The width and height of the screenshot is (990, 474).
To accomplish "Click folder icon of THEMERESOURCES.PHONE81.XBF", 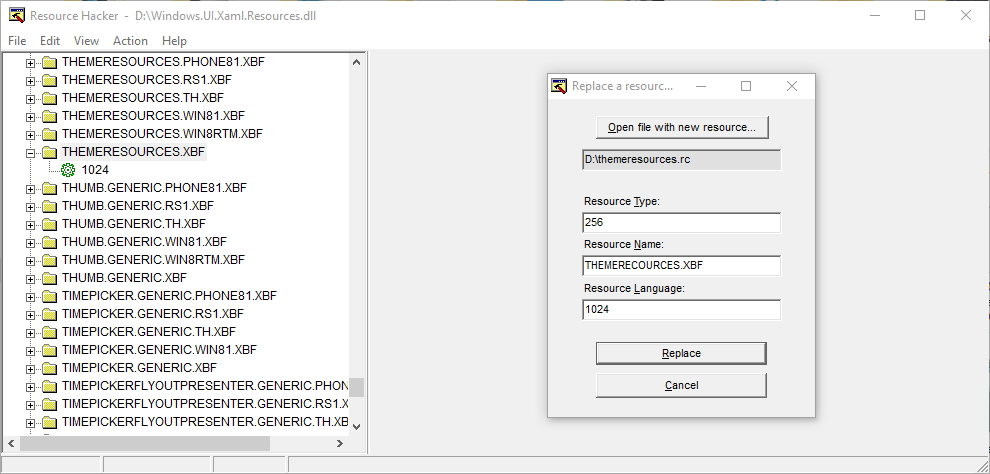I will pyautogui.click(x=49, y=62).
